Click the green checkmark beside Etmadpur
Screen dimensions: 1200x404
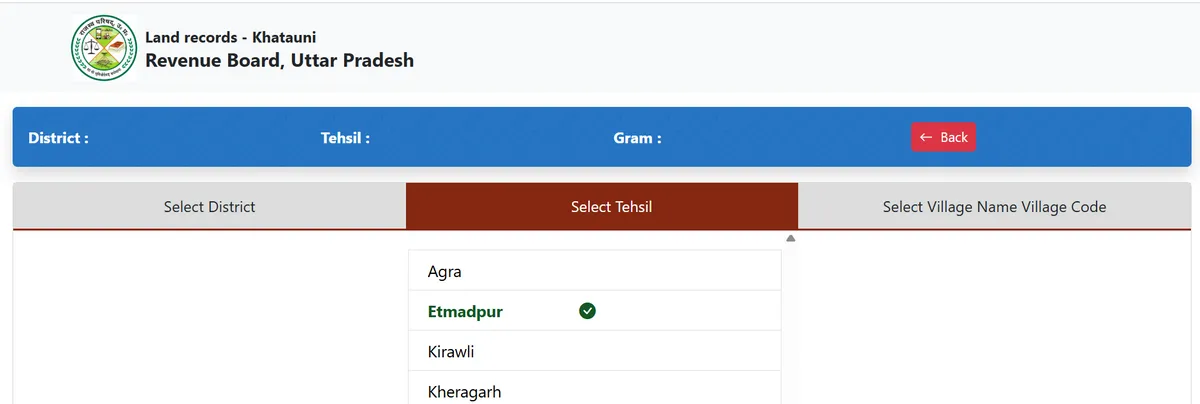pos(588,311)
